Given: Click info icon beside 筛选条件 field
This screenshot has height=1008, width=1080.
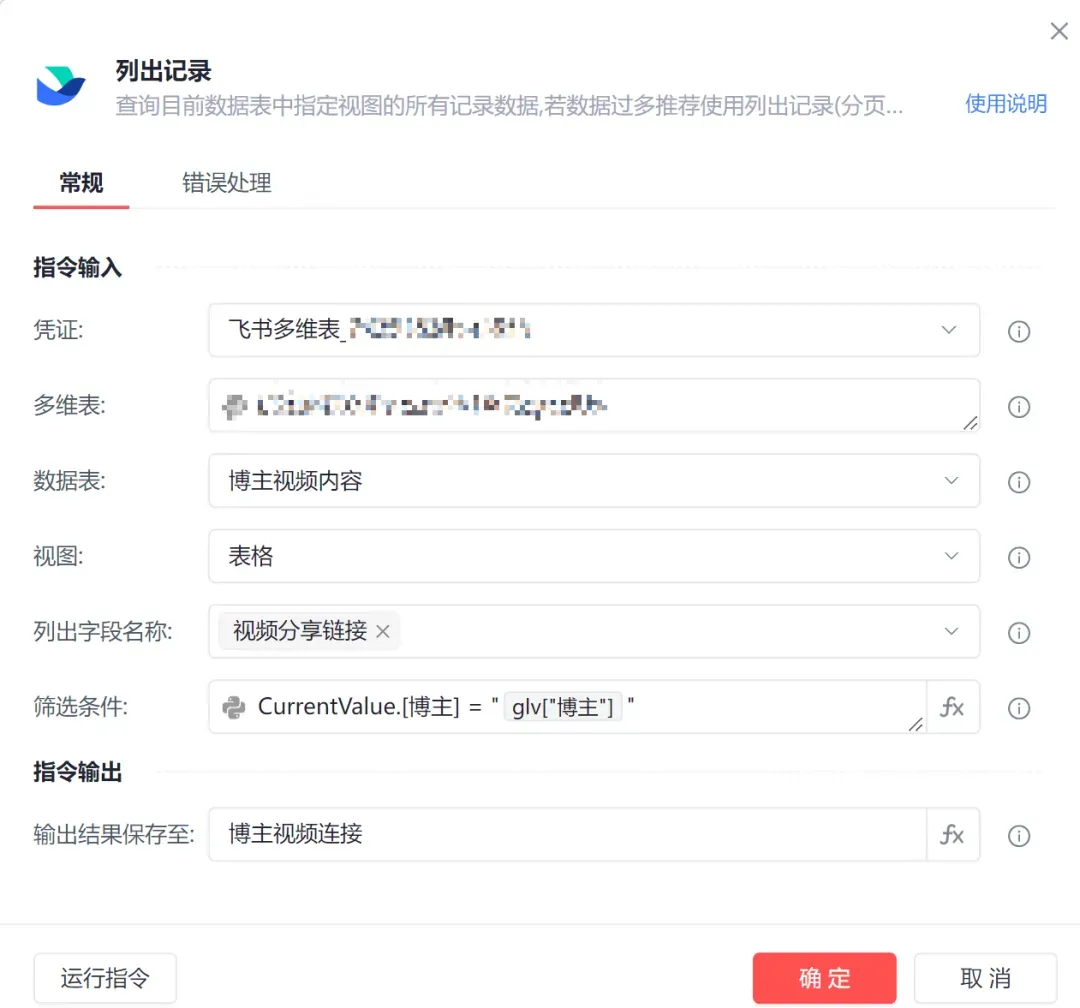Looking at the screenshot, I should click(1018, 709).
